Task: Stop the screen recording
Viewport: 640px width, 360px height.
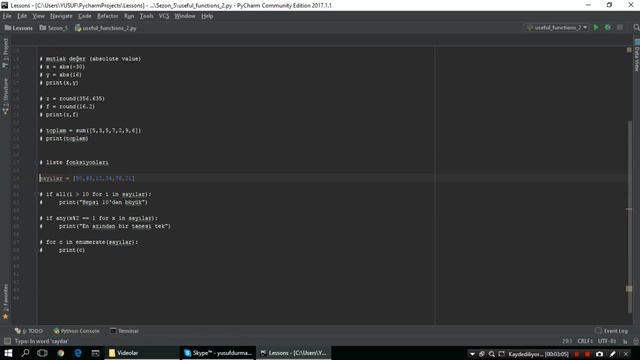Action: coord(587,354)
